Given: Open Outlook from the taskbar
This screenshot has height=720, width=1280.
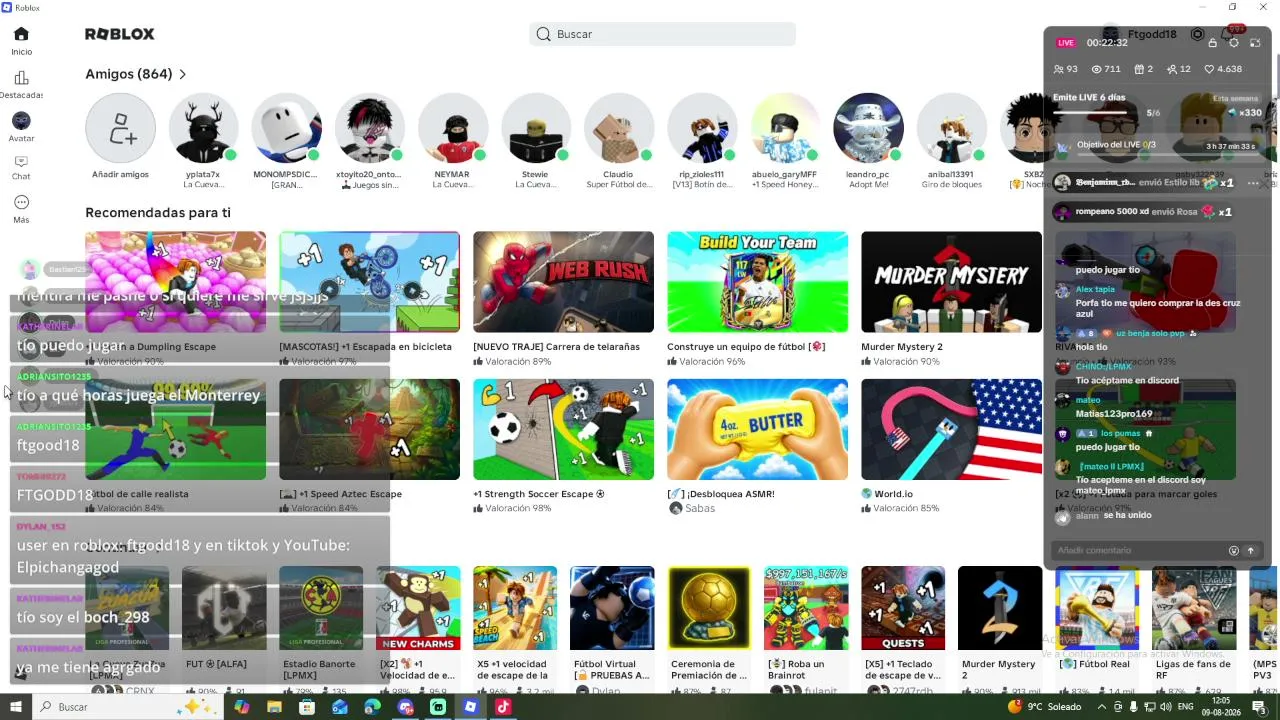Looking at the screenshot, I should [340, 707].
